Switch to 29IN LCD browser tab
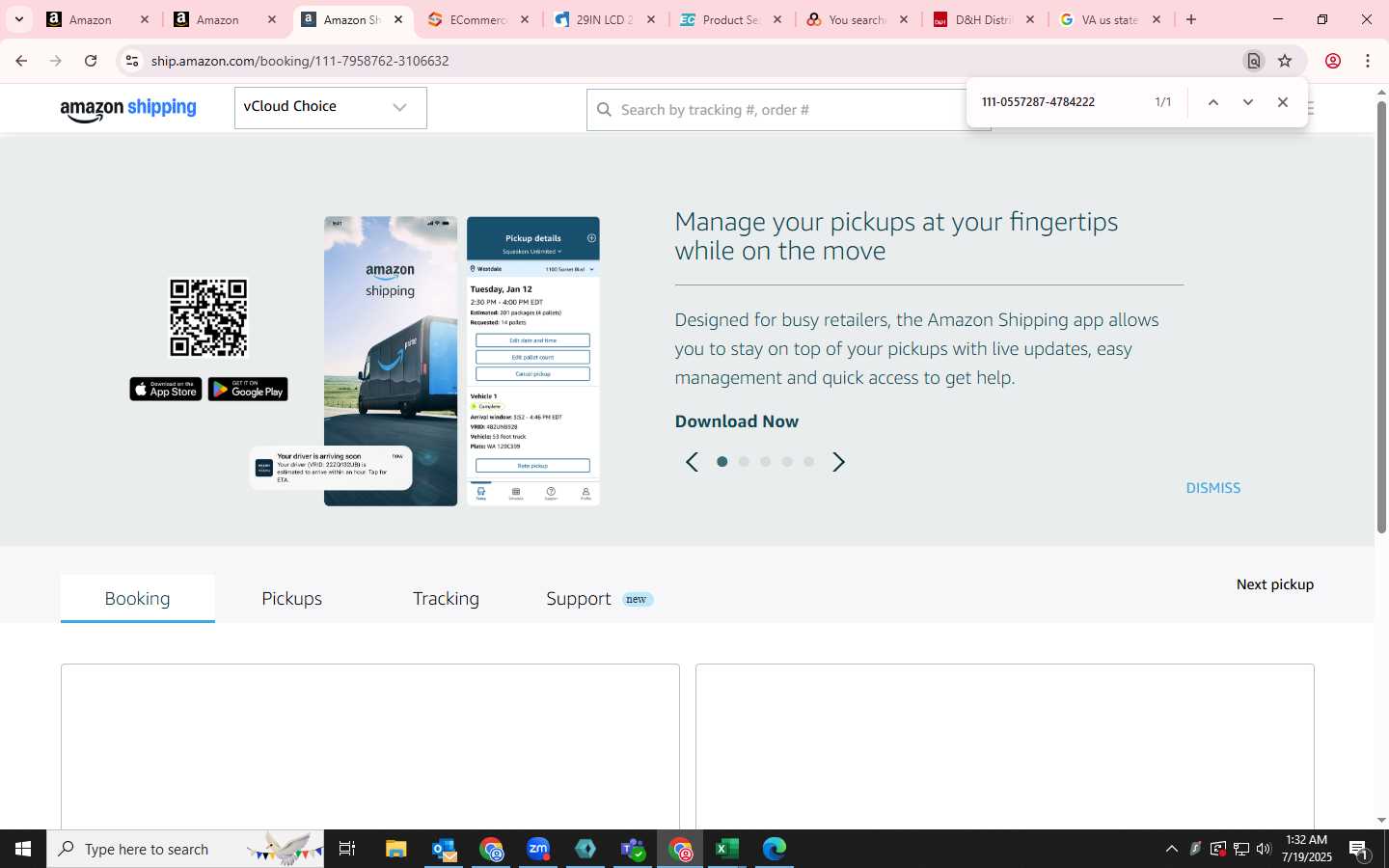 click(x=605, y=19)
